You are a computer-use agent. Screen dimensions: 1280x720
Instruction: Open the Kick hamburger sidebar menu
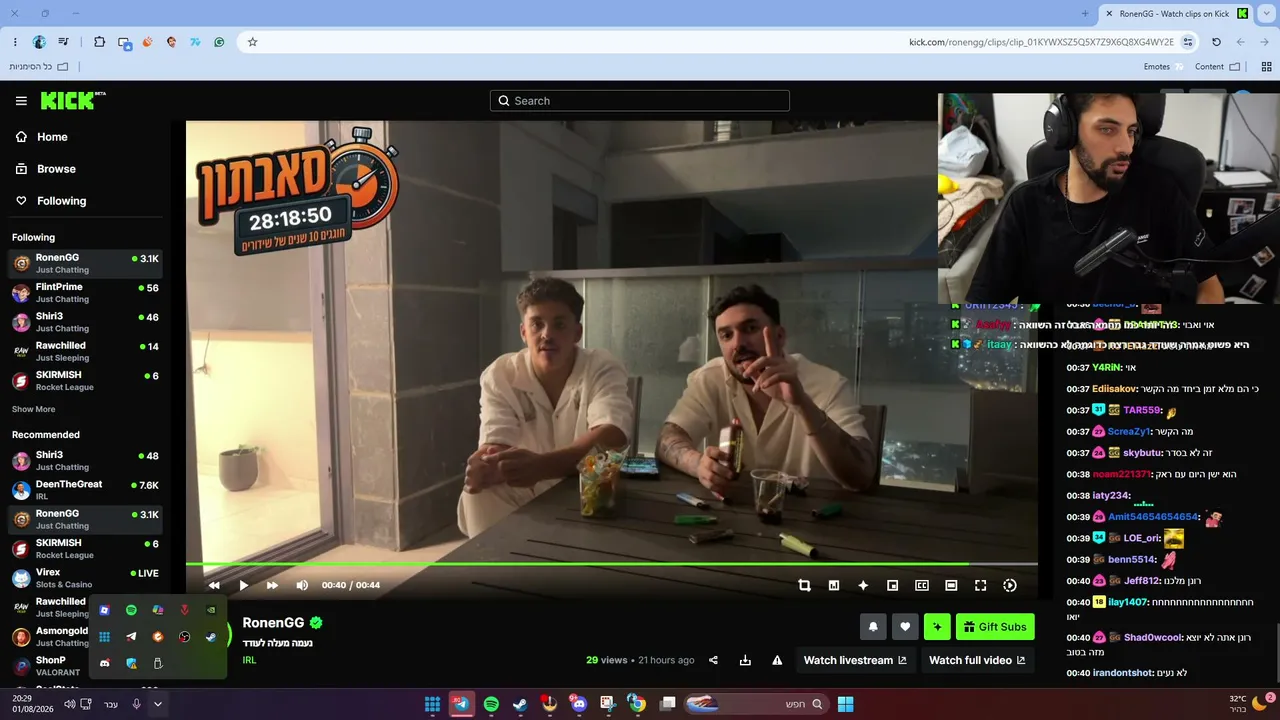point(21,101)
